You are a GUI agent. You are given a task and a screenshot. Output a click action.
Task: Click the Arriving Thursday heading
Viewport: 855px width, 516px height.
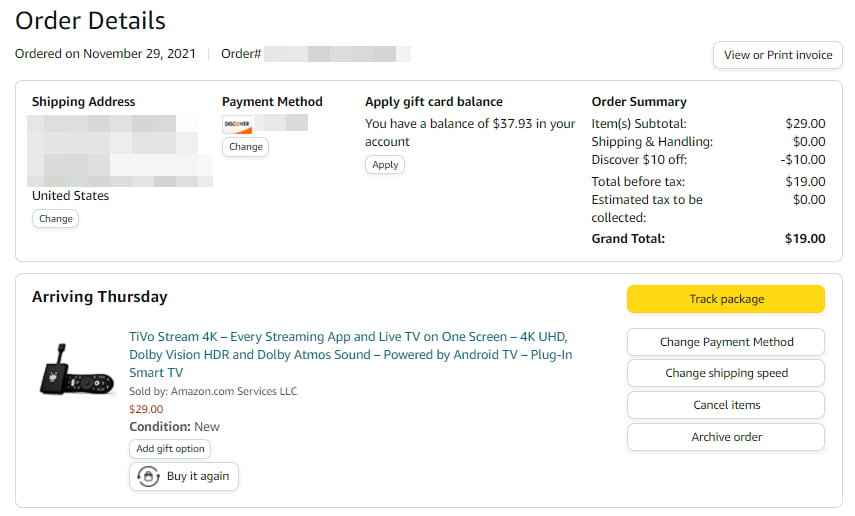coord(100,297)
